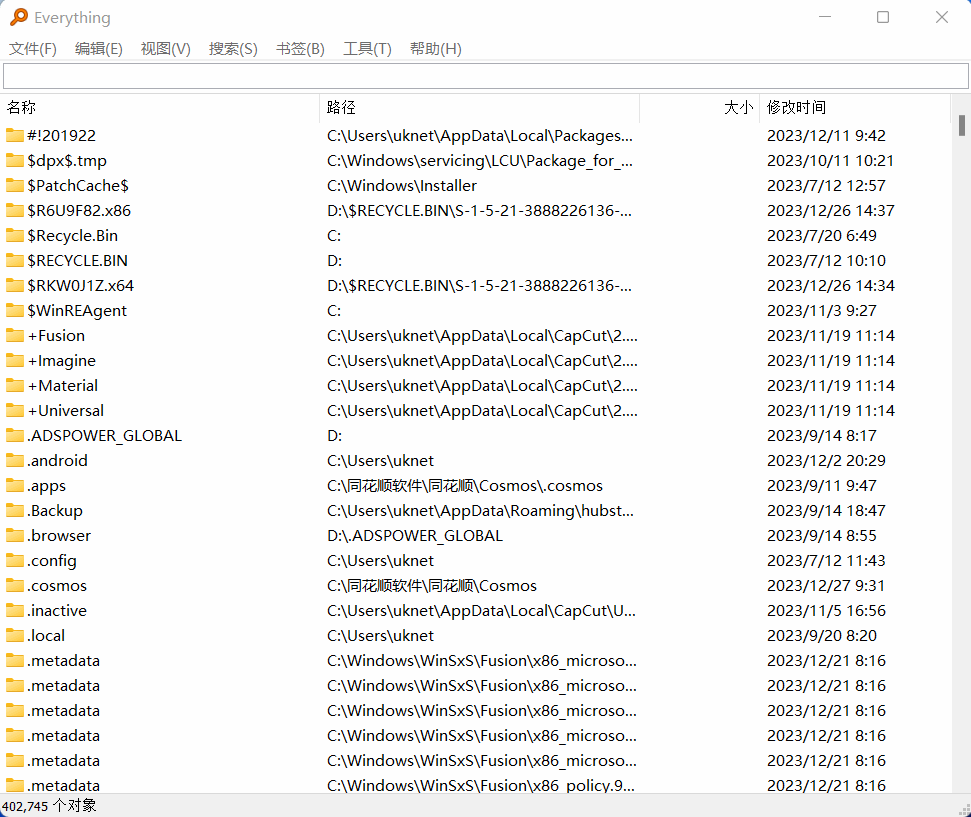Screen dimensions: 971x817
Task: Click the folder icon of $RKW0J1Z.x64
Action: [15, 285]
